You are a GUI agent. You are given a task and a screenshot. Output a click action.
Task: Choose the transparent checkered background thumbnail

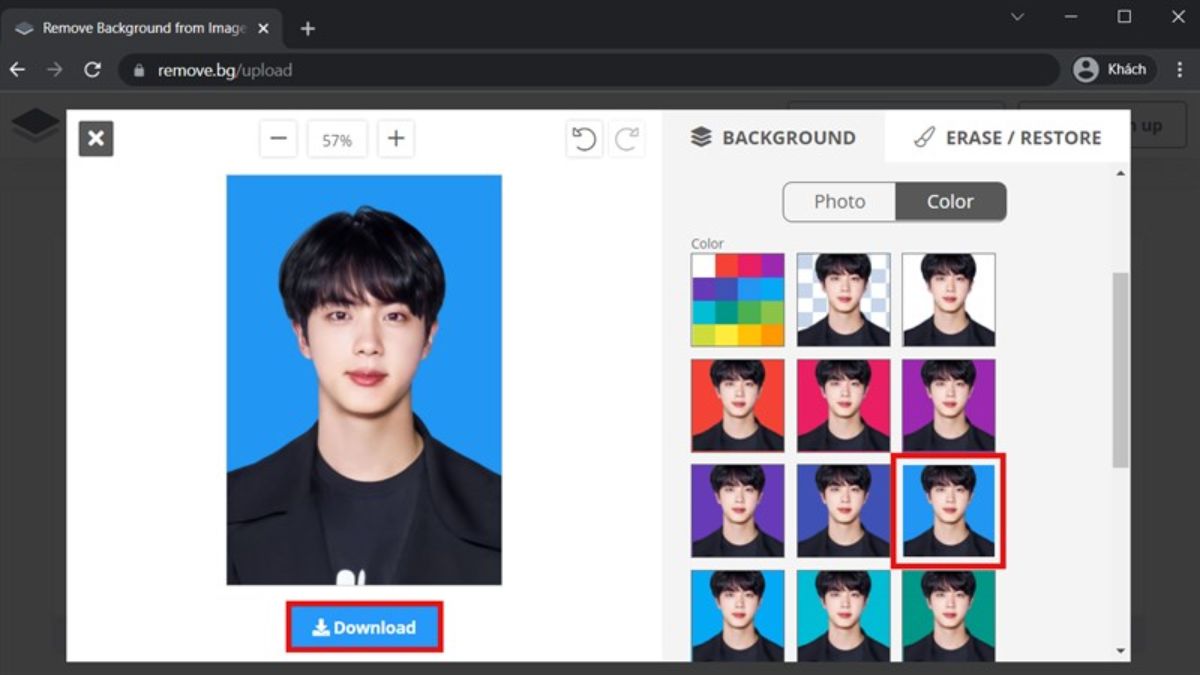(843, 299)
